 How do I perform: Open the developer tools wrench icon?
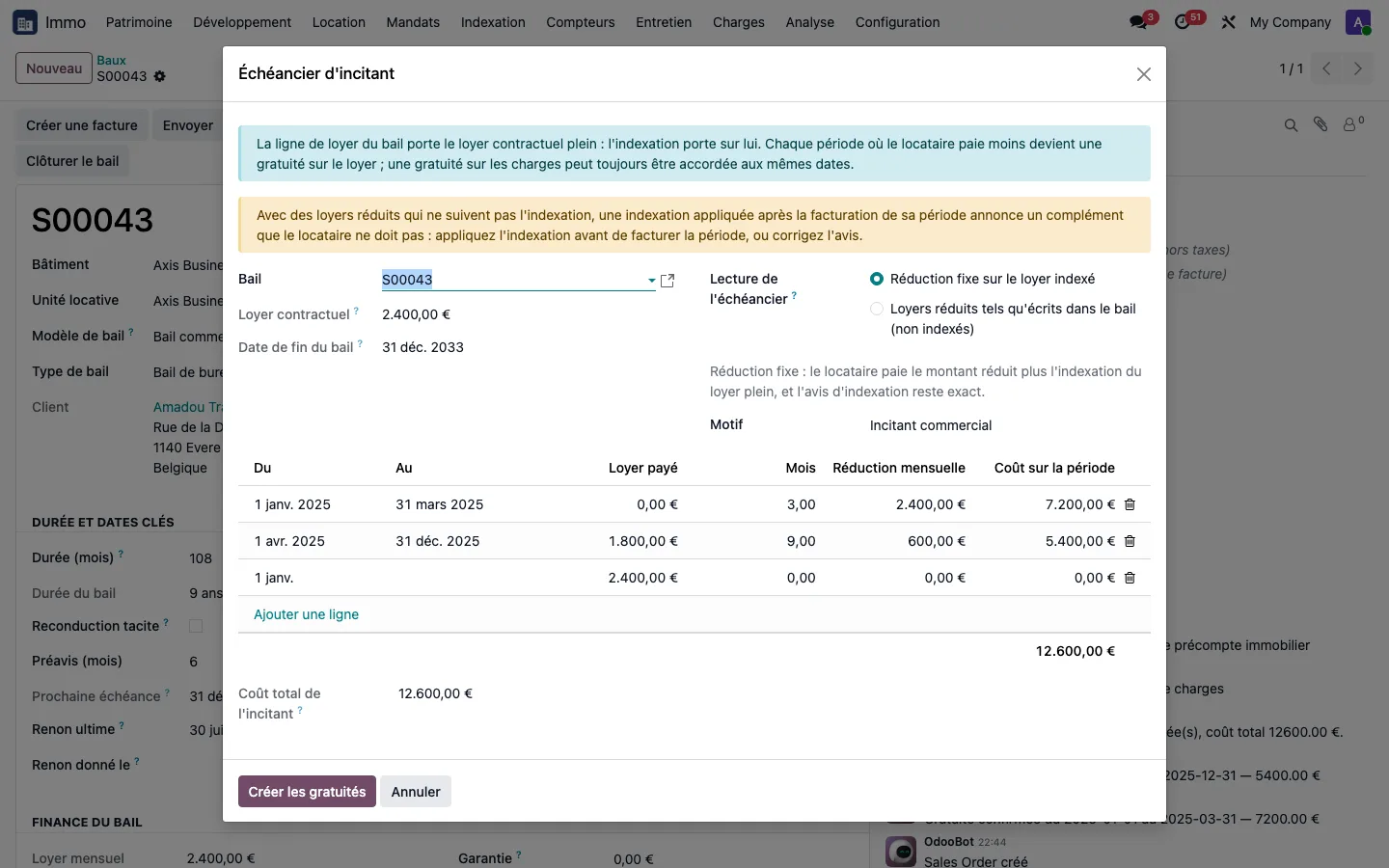click(1228, 22)
